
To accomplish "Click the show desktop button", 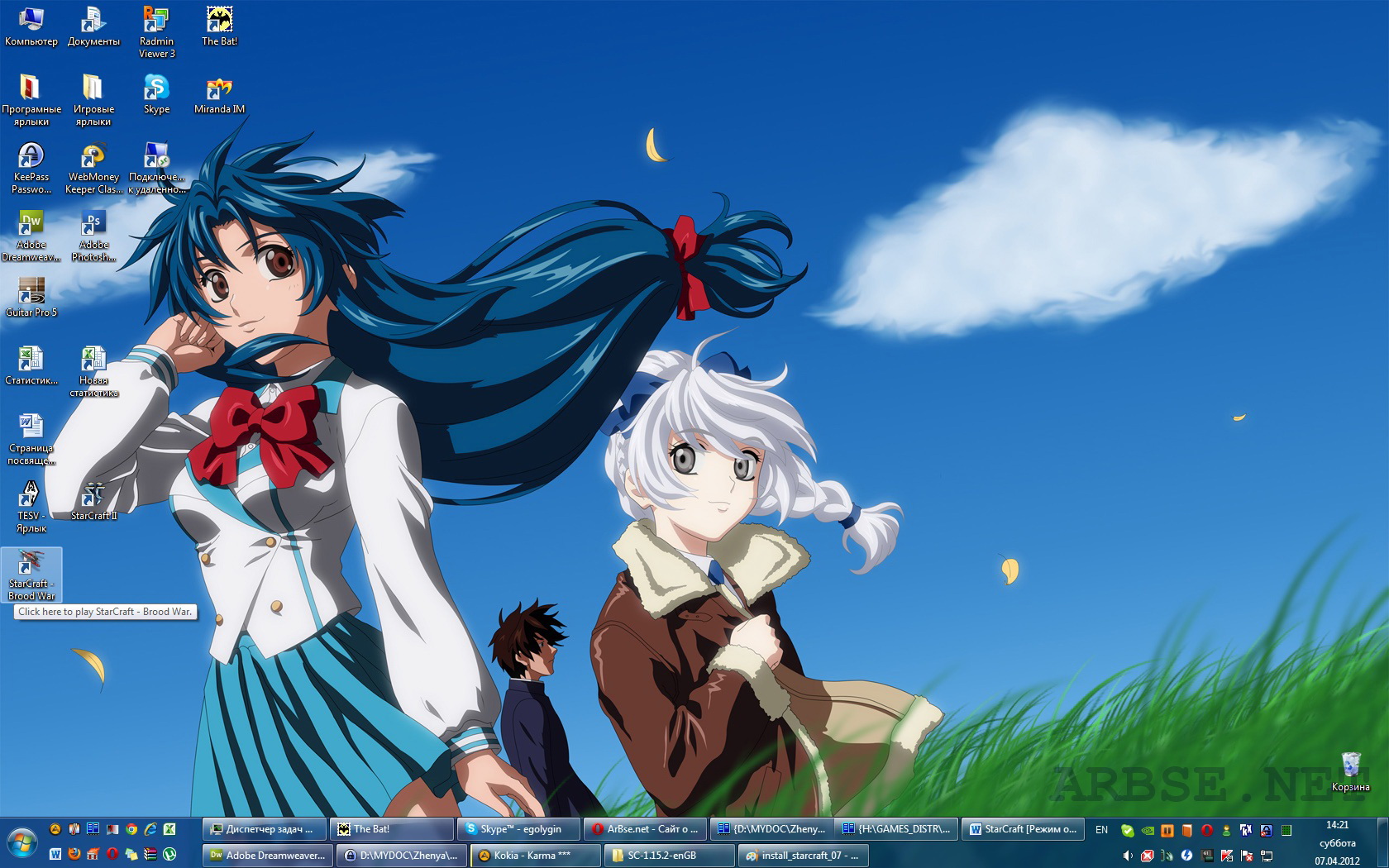I will tap(1383, 842).
